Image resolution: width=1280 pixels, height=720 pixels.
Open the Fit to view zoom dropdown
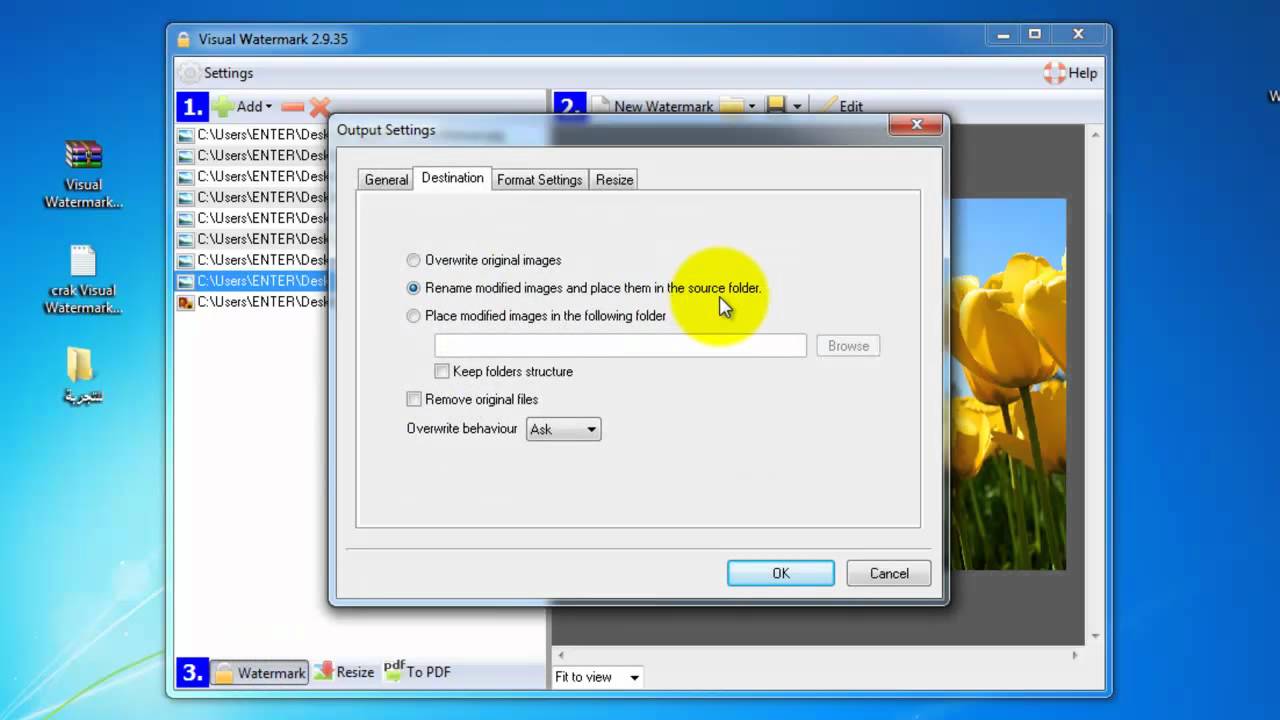pyautogui.click(x=598, y=677)
